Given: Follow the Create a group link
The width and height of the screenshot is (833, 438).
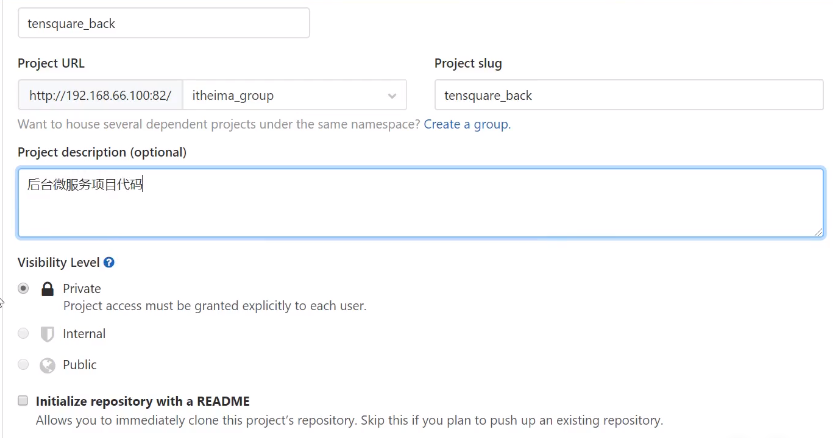Looking at the screenshot, I should click(x=467, y=124).
